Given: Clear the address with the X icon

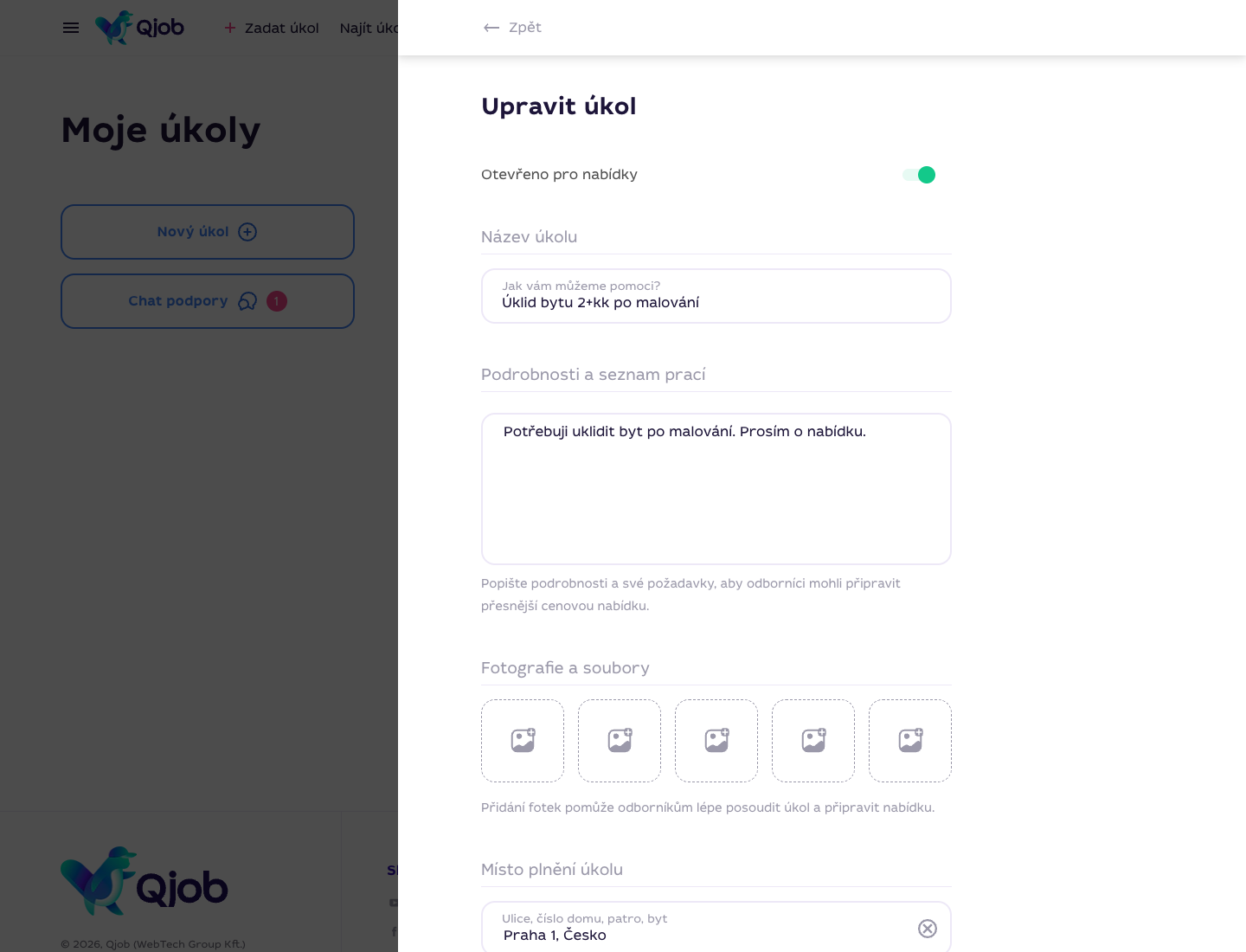Looking at the screenshot, I should pos(928,929).
